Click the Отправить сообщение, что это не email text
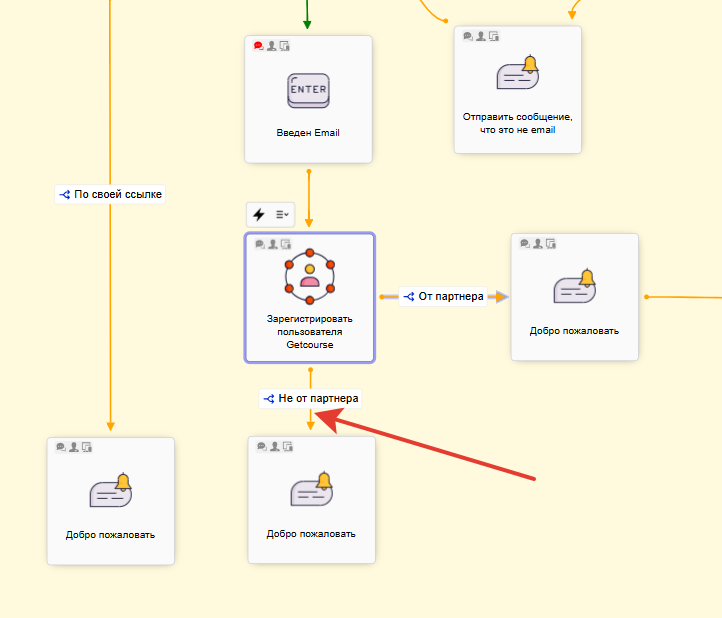 click(x=517, y=123)
